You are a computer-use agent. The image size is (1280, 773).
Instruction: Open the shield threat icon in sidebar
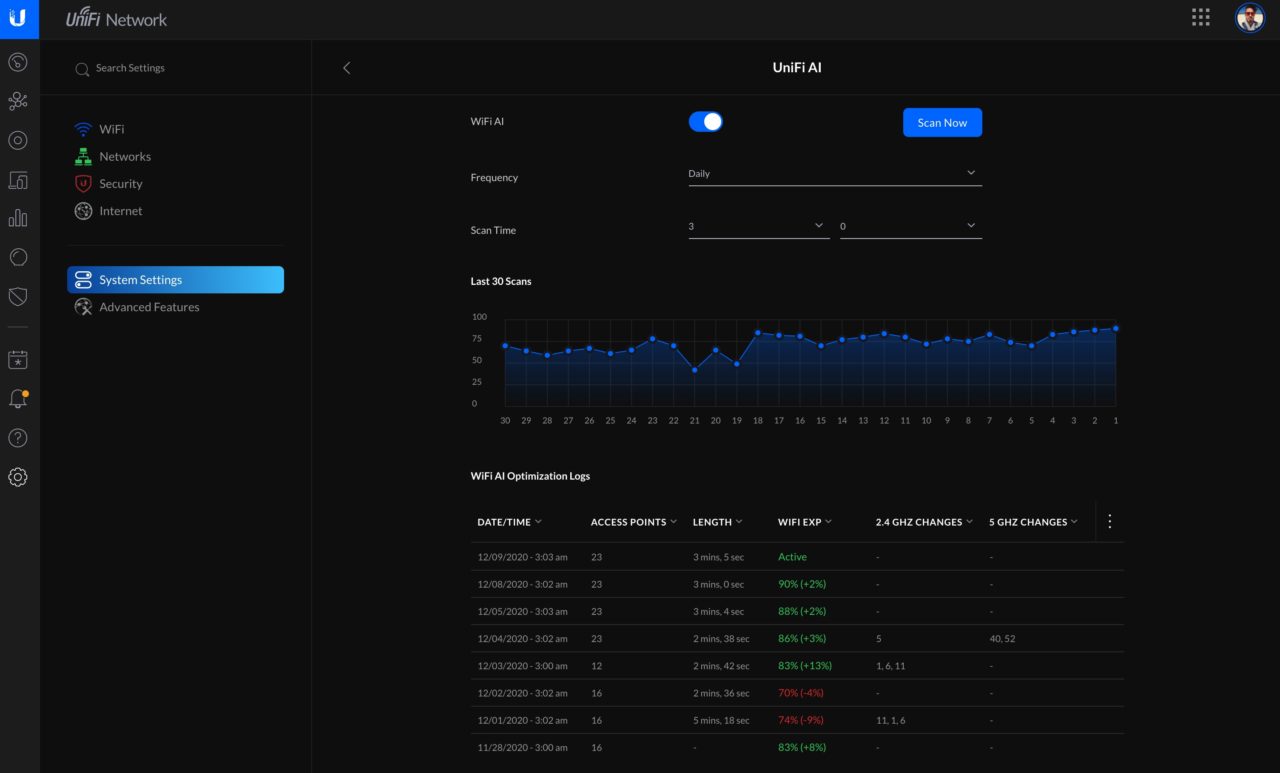tap(18, 296)
